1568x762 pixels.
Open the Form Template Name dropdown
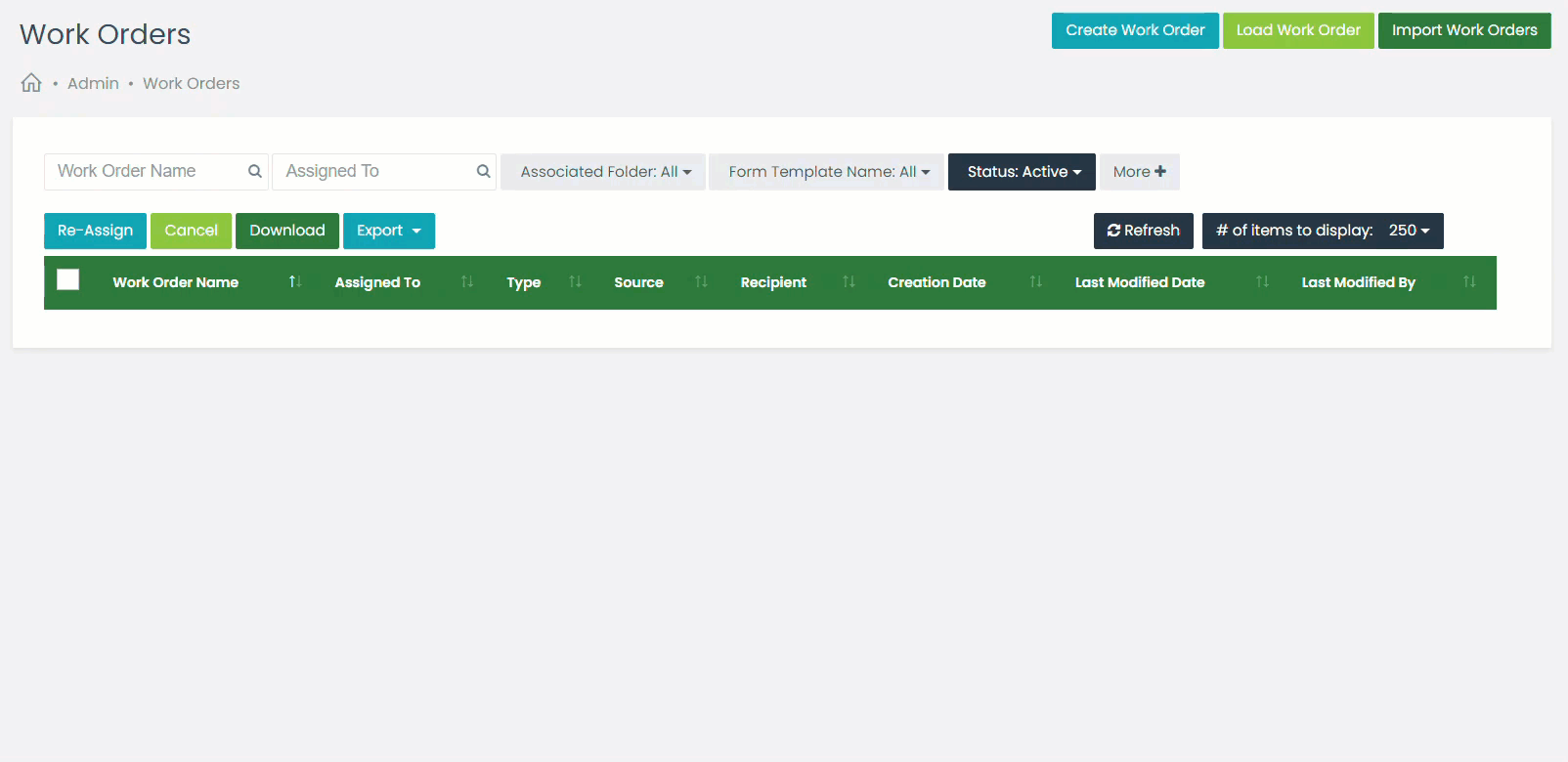(x=827, y=172)
